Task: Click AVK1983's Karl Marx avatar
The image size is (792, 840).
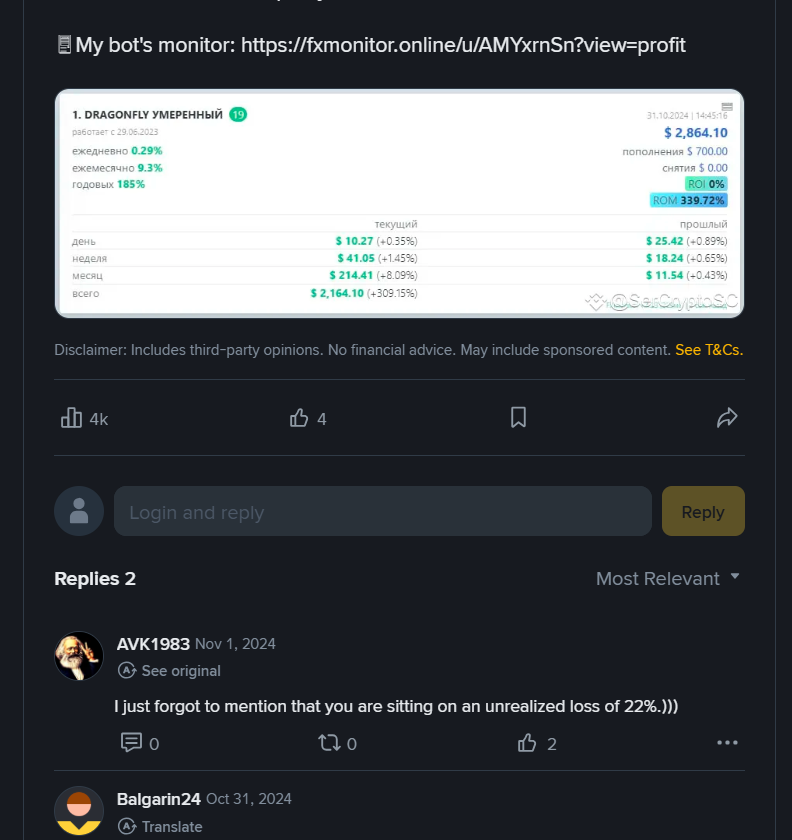Action: (79, 657)
